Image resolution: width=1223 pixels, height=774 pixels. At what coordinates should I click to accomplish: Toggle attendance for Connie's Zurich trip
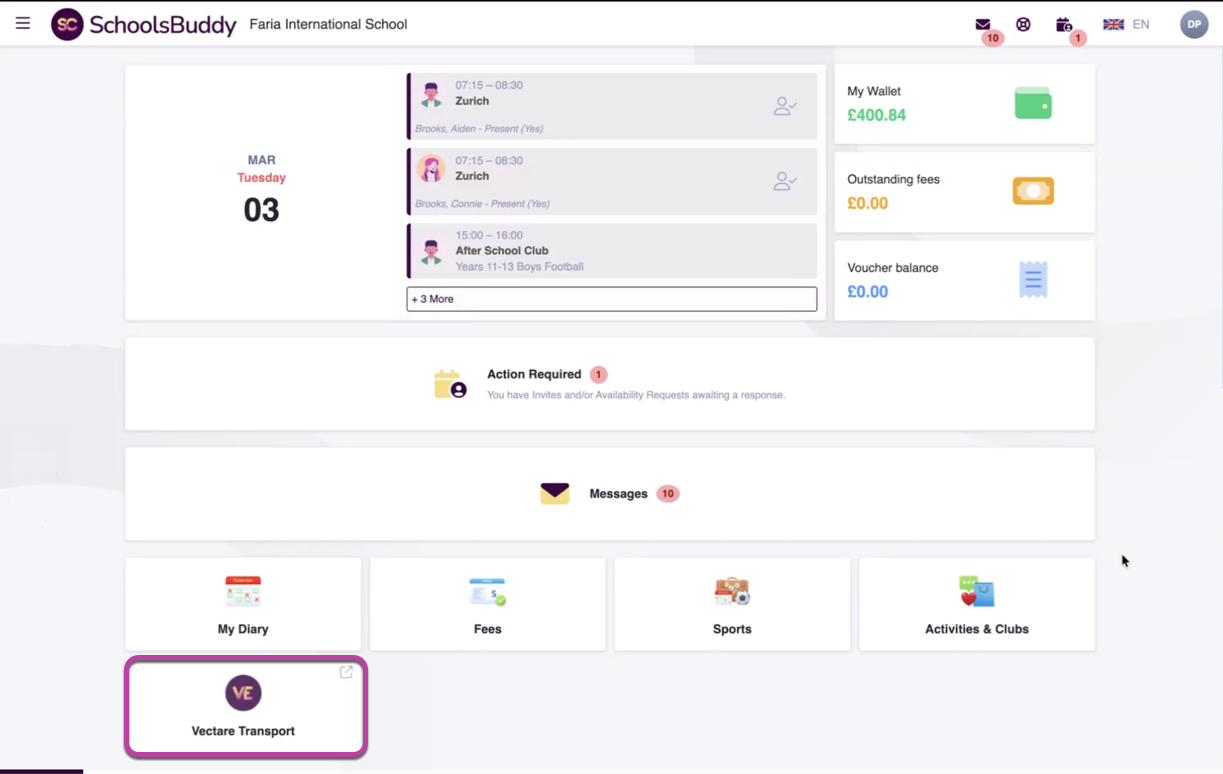[x=786, y=181]
